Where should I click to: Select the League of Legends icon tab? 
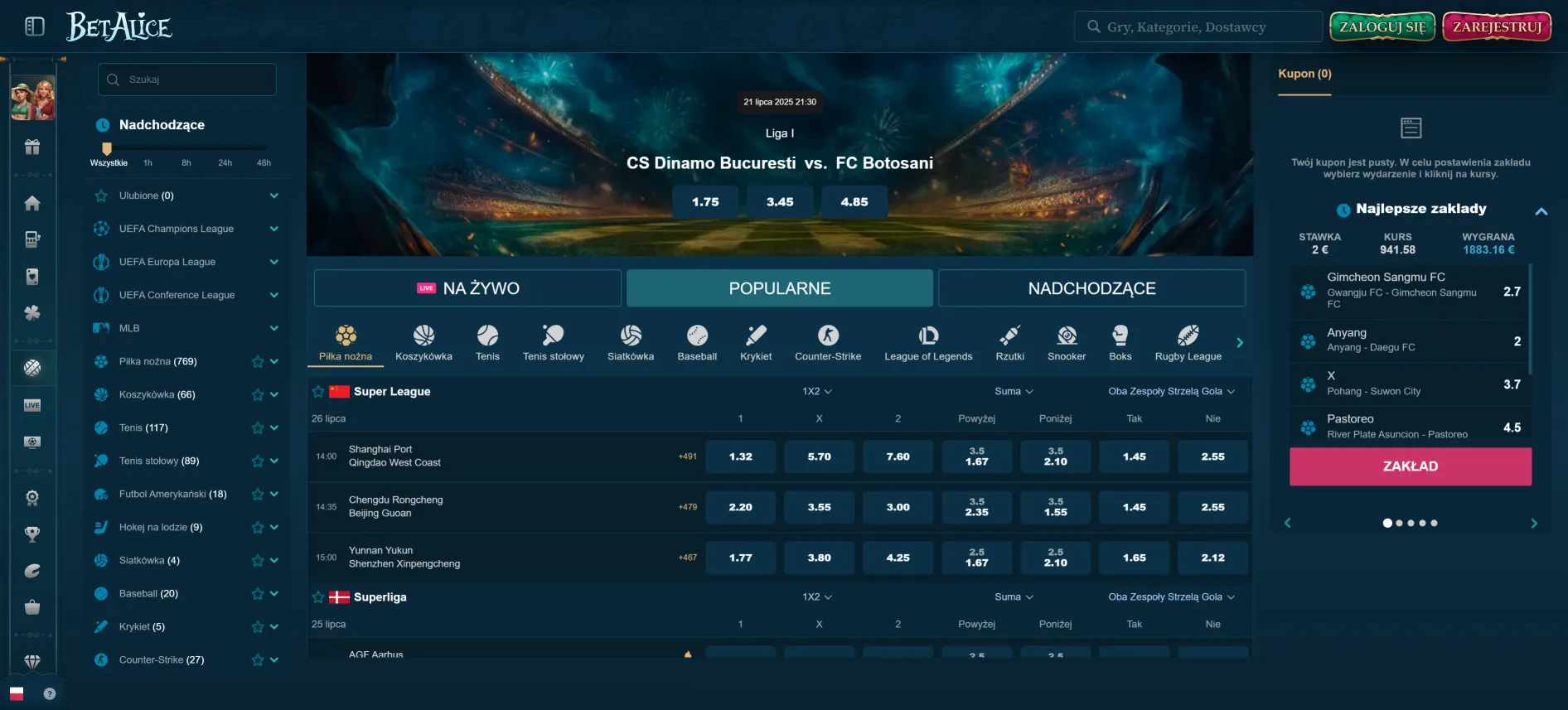tap(928, 343)
